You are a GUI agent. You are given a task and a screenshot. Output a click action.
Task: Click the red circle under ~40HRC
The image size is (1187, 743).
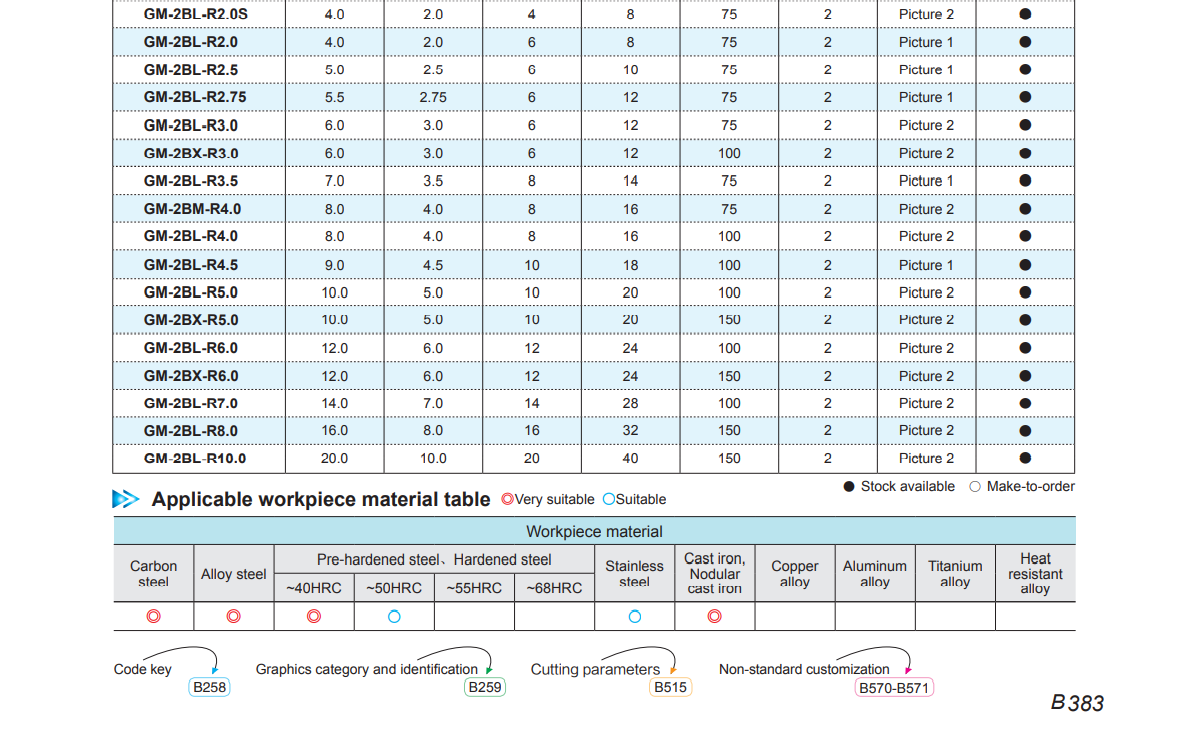(313, 616)
